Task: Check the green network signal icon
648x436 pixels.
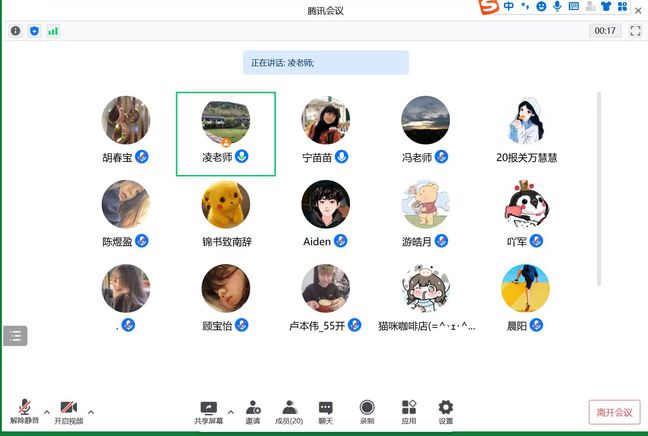Action: (53, 31)
